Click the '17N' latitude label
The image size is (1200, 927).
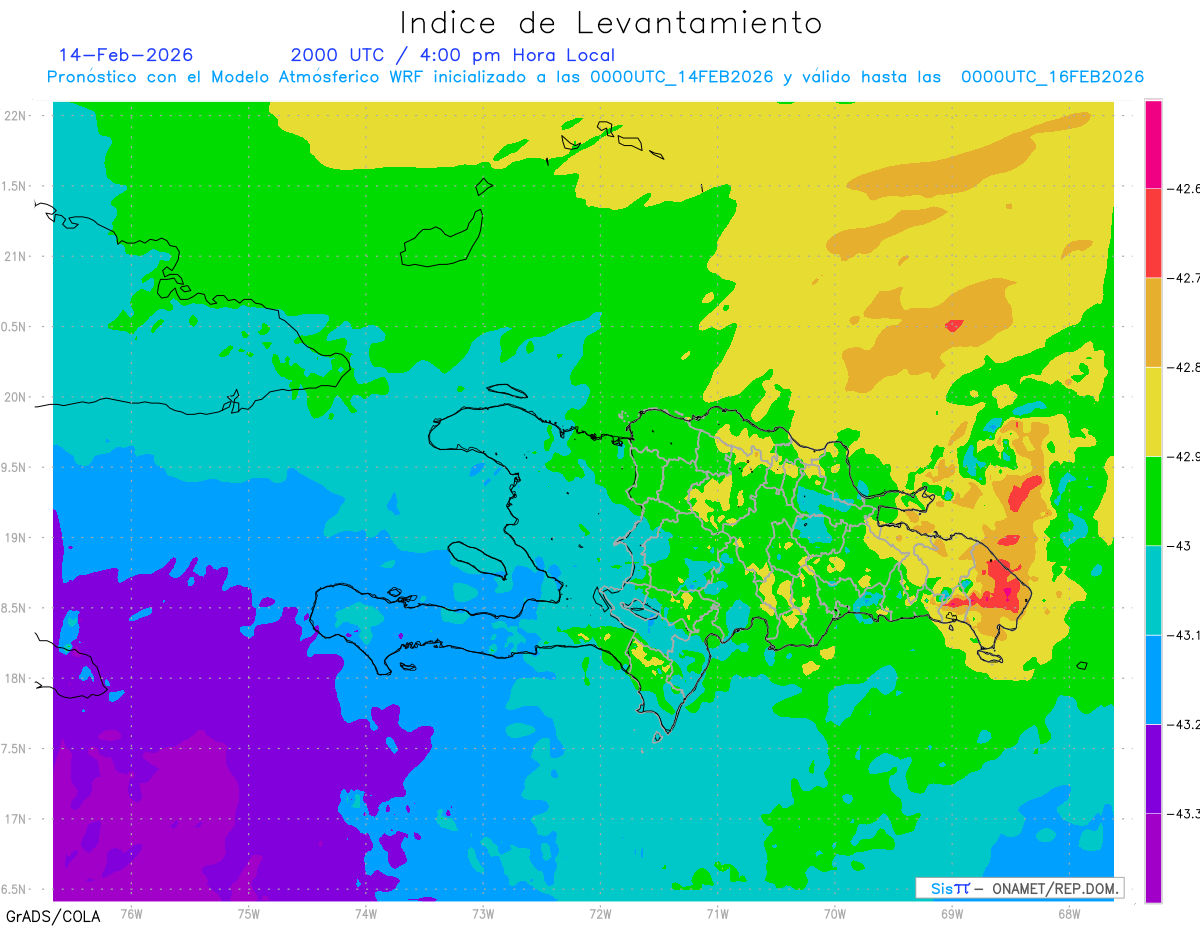[15, 819]
